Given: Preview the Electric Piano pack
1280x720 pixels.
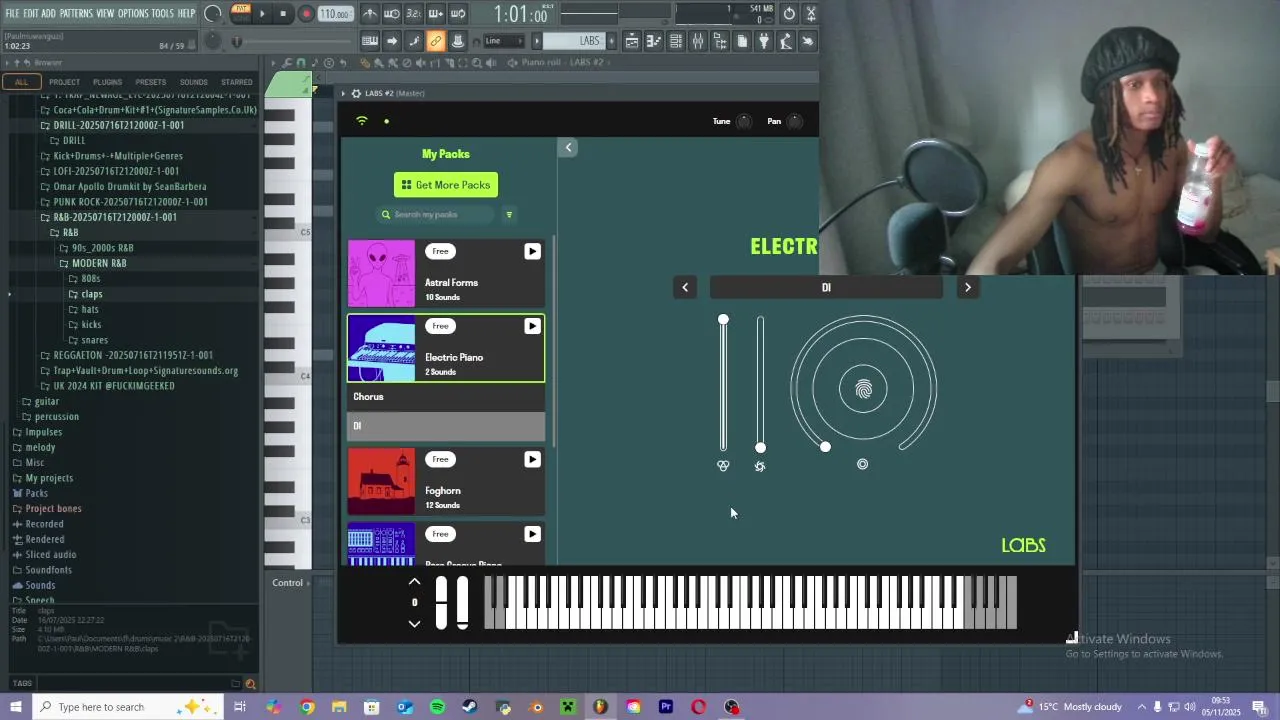Looking at the screenshot, I should point(532,326).
